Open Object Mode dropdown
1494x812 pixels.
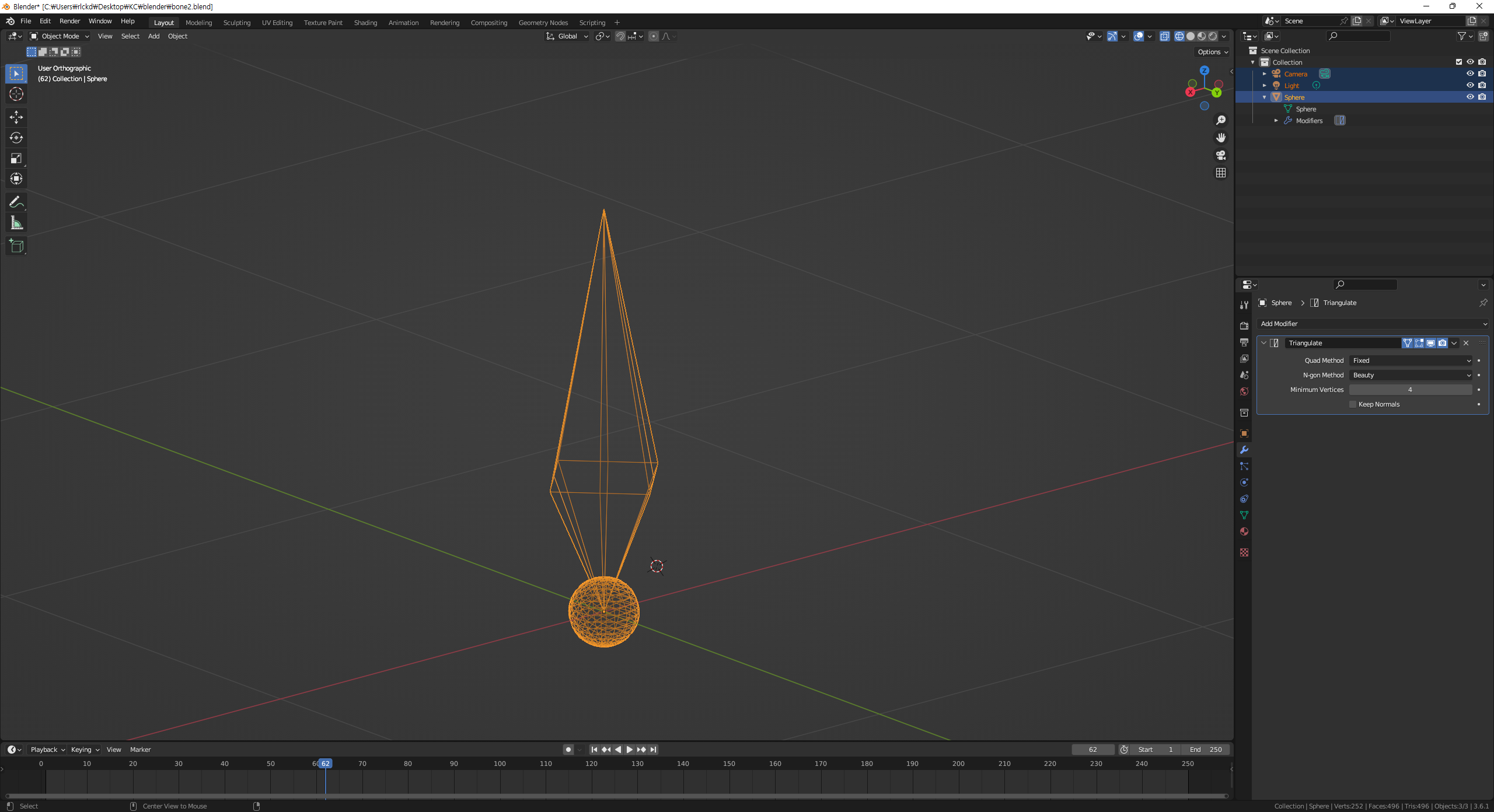60,36
